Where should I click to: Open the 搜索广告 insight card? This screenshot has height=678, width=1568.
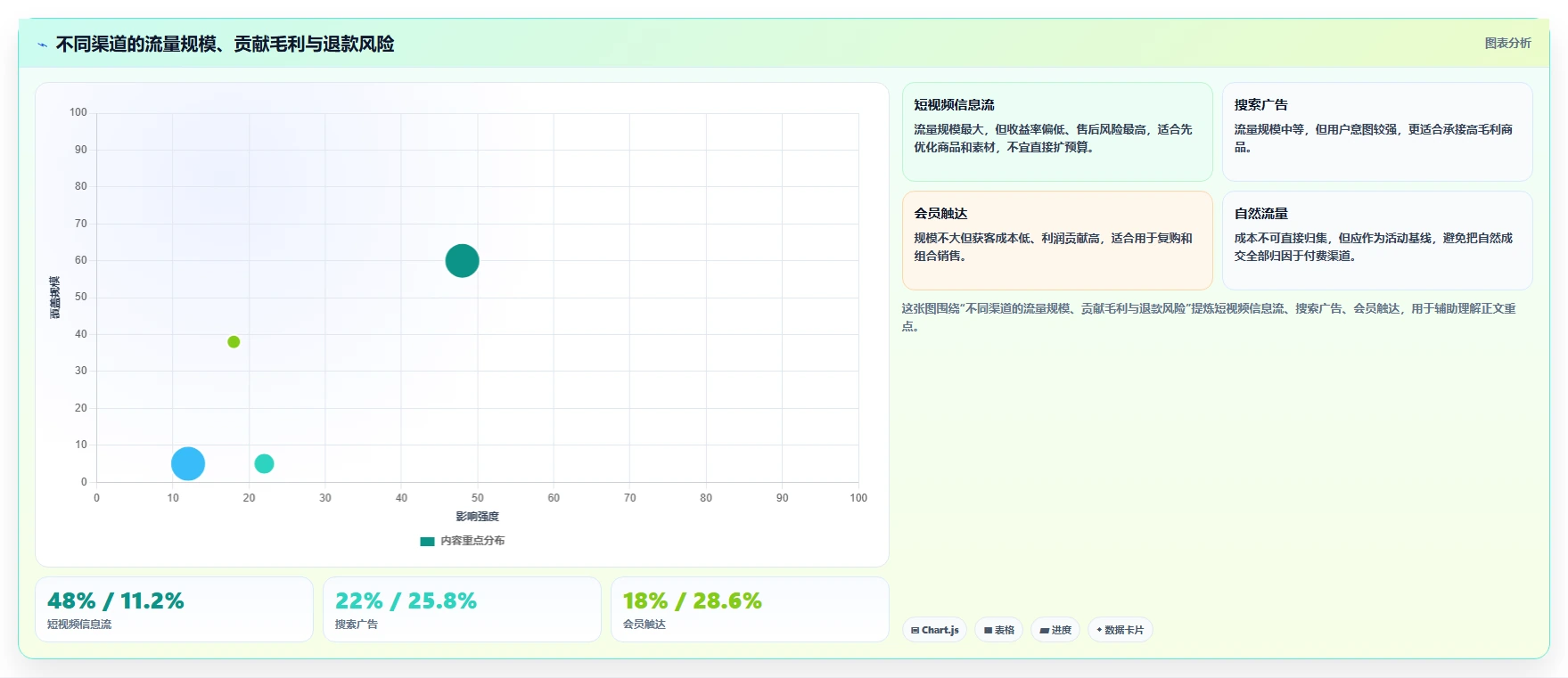[1377, 132]
